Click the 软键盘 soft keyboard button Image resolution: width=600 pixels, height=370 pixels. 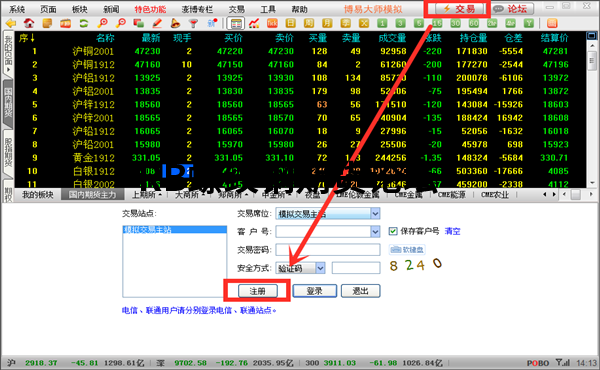407,249
